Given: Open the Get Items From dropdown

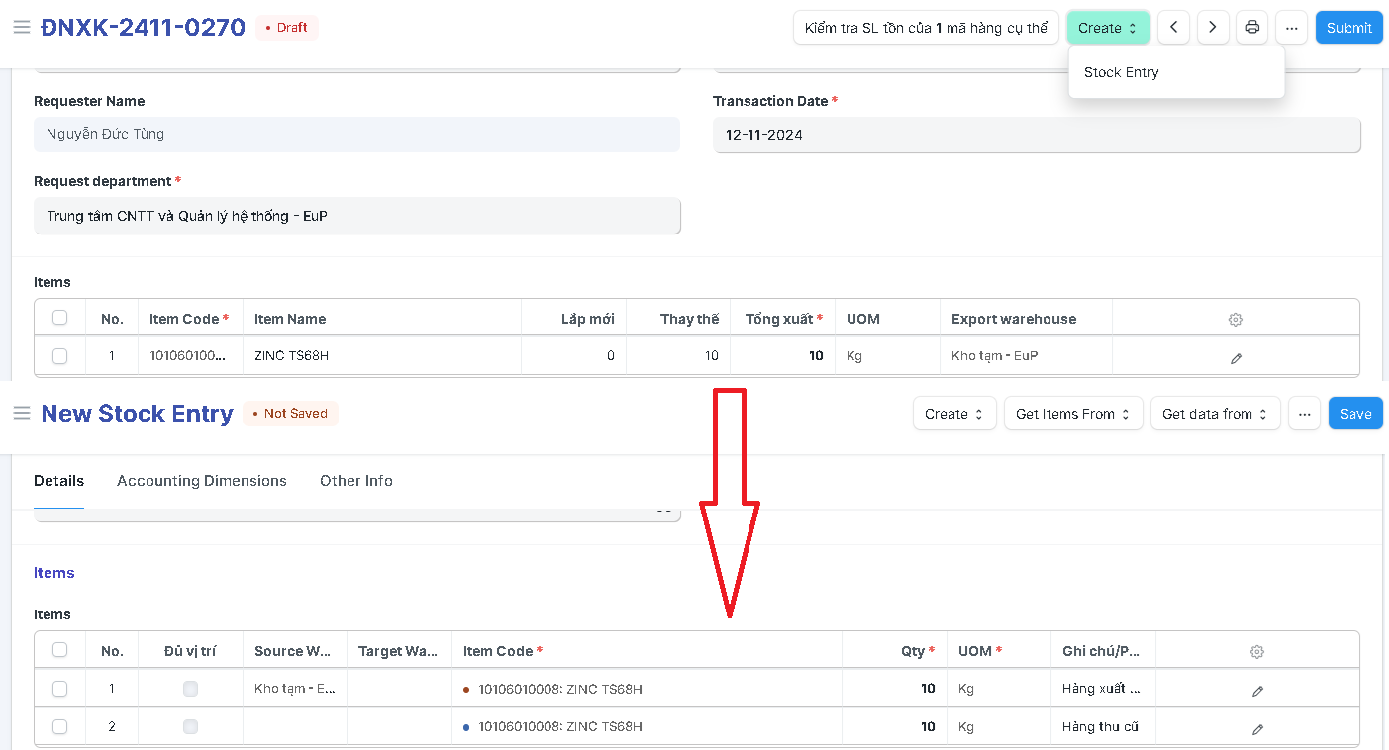Looking at the screenshot, I should coord(1074,414).
